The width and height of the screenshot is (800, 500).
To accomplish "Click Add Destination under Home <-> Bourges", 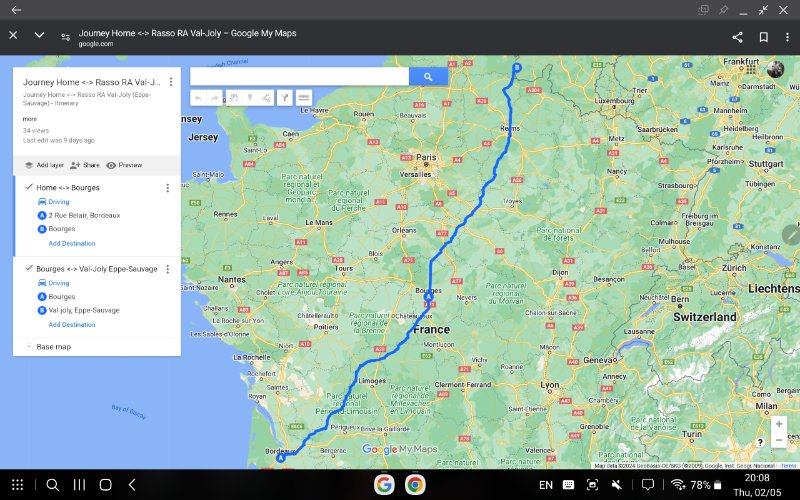I will [x=72, y=243].
